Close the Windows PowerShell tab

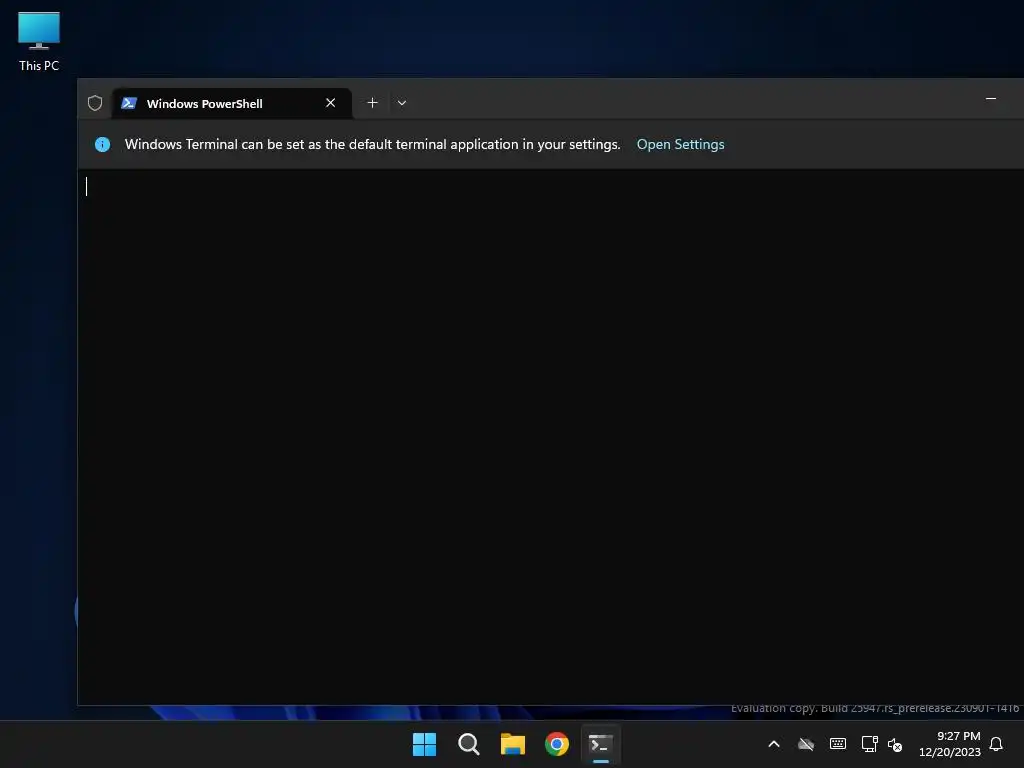click(x=330, y=103)
